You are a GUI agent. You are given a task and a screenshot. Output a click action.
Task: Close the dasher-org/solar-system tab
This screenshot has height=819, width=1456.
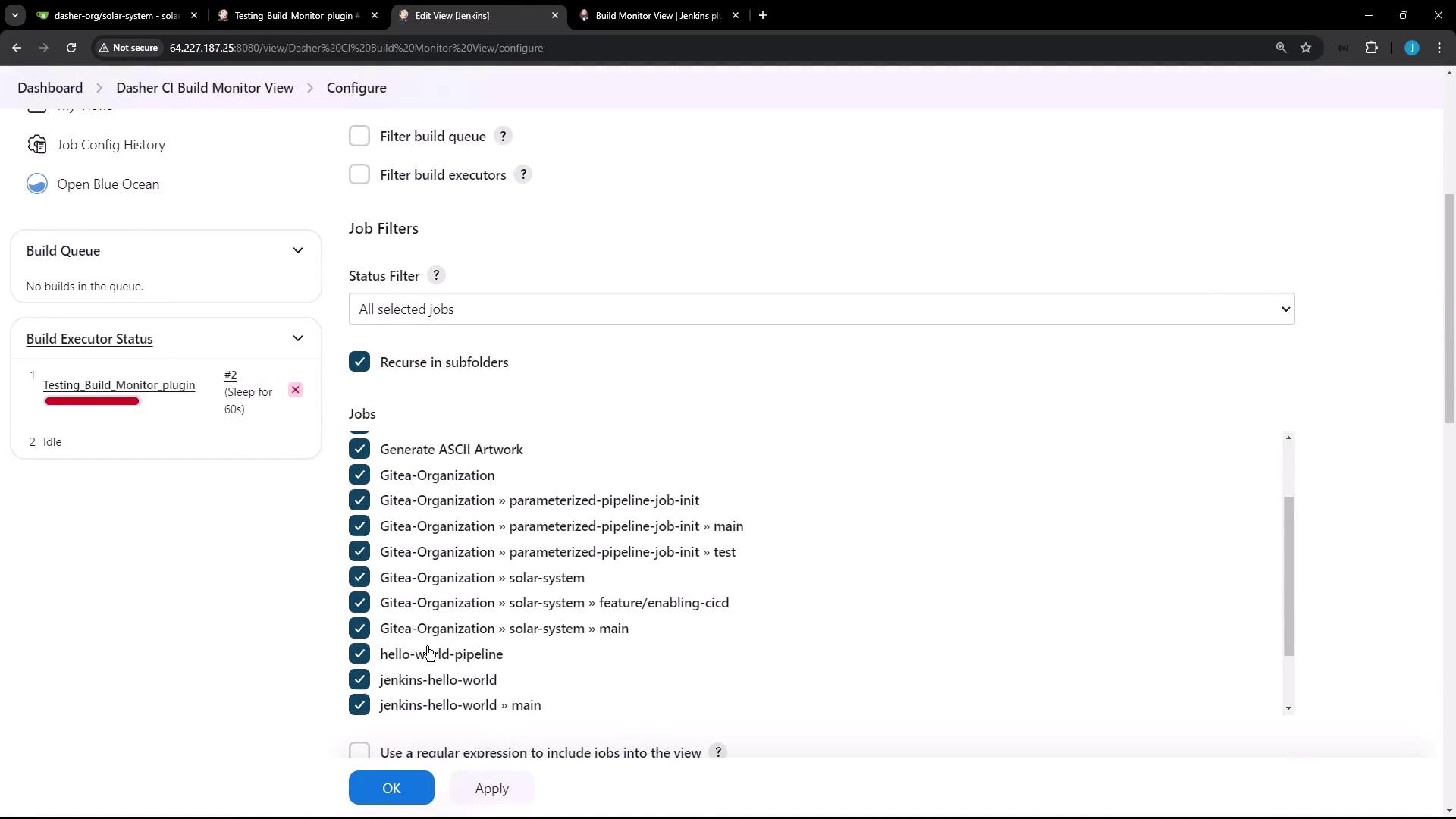[194, 15]
